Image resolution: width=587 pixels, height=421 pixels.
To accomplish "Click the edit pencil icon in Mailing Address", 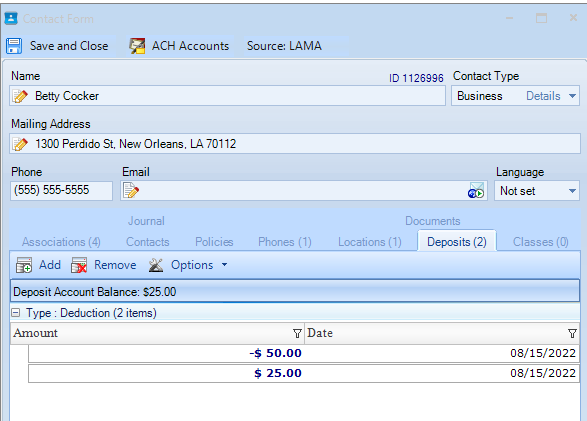I will coord(20,144).
